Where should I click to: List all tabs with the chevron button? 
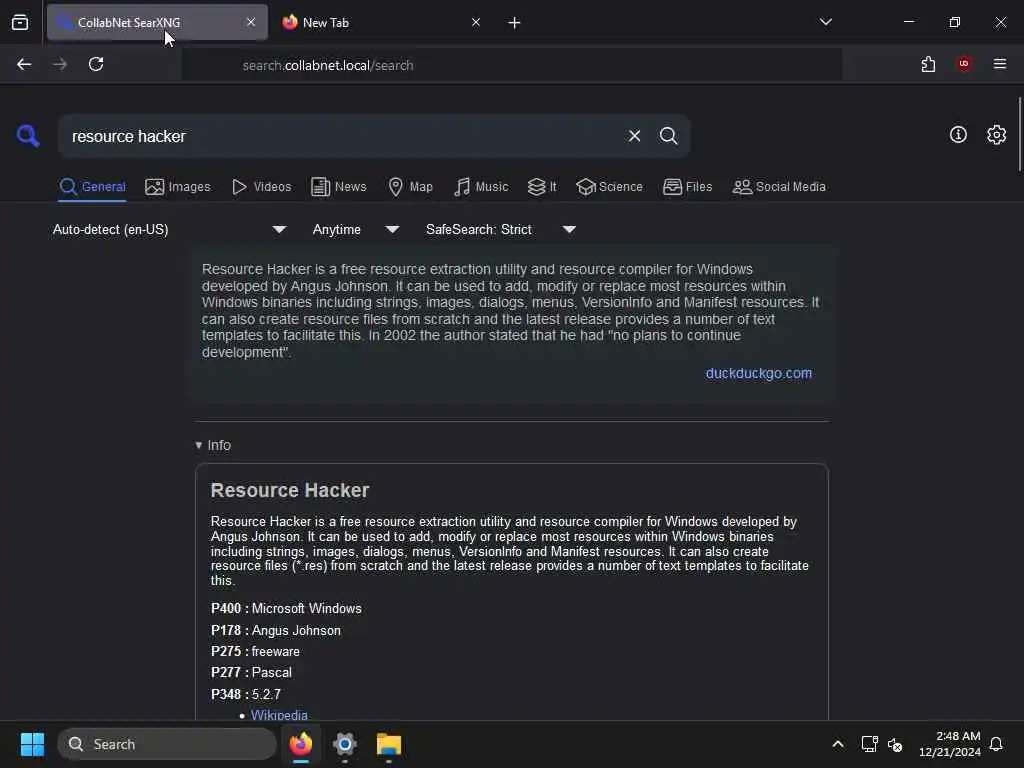coord(825,22)
